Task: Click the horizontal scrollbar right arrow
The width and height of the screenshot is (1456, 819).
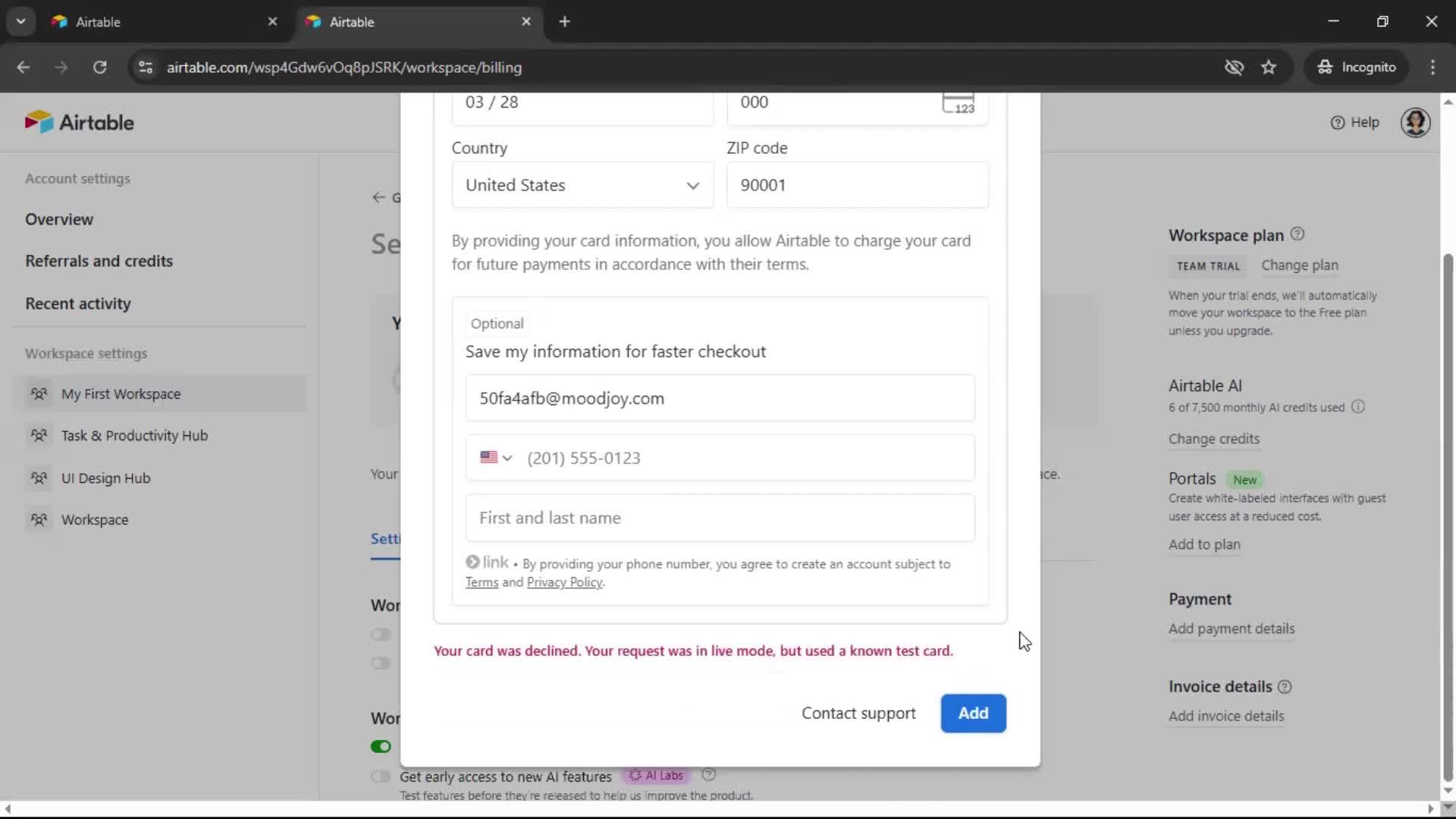Action: click(x=1431, y=809)
